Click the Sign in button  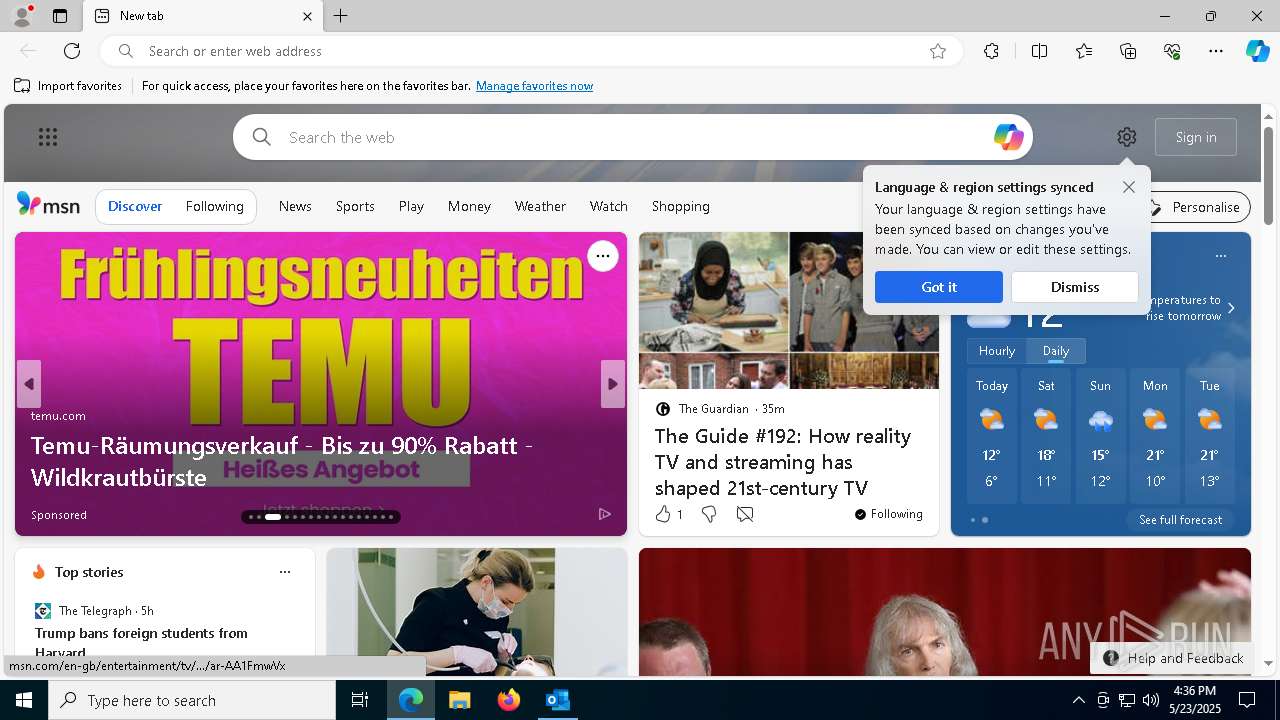[1196, 137]
